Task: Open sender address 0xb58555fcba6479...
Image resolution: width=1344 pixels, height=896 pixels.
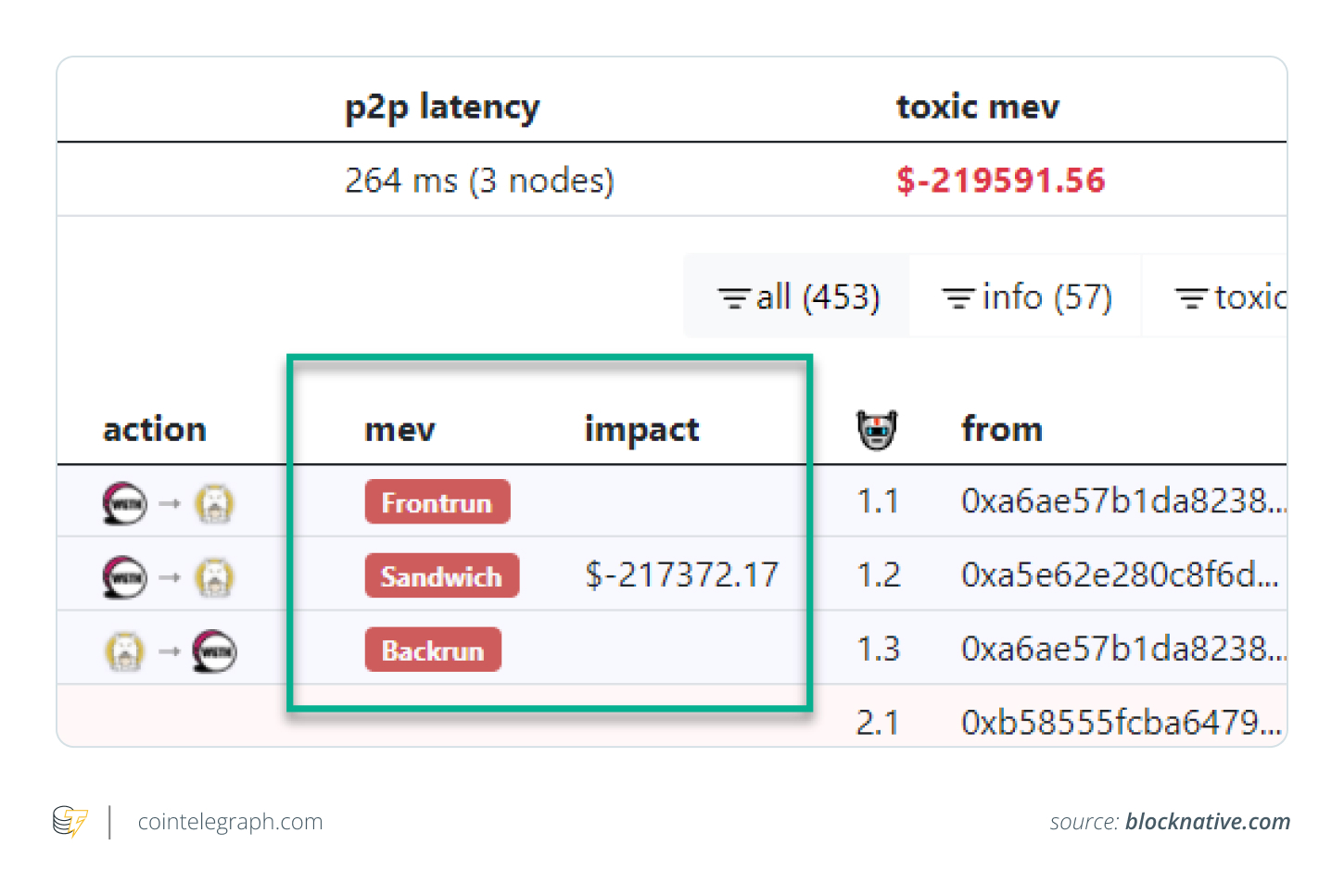Action: 1121,722
